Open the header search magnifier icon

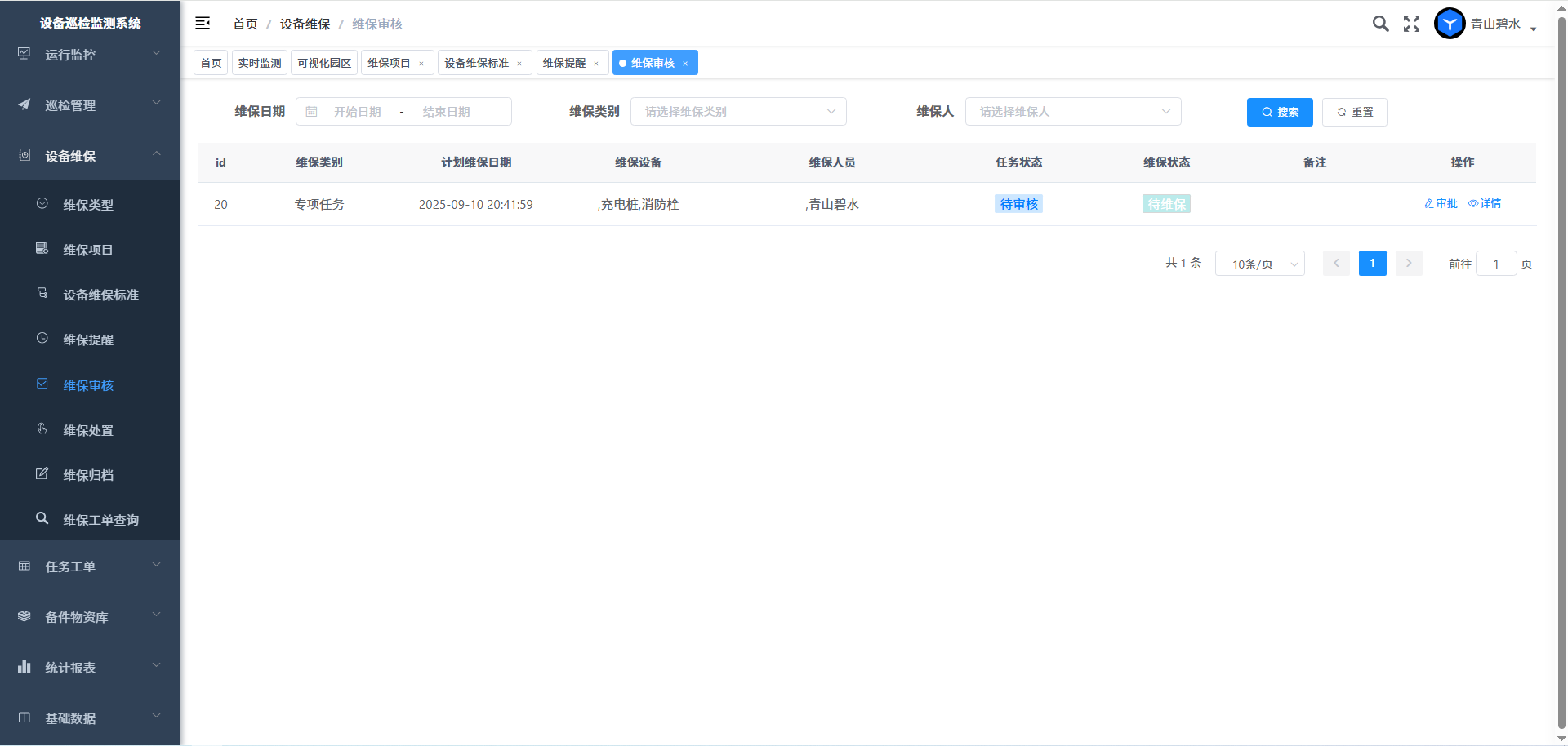pos(1380,24)
